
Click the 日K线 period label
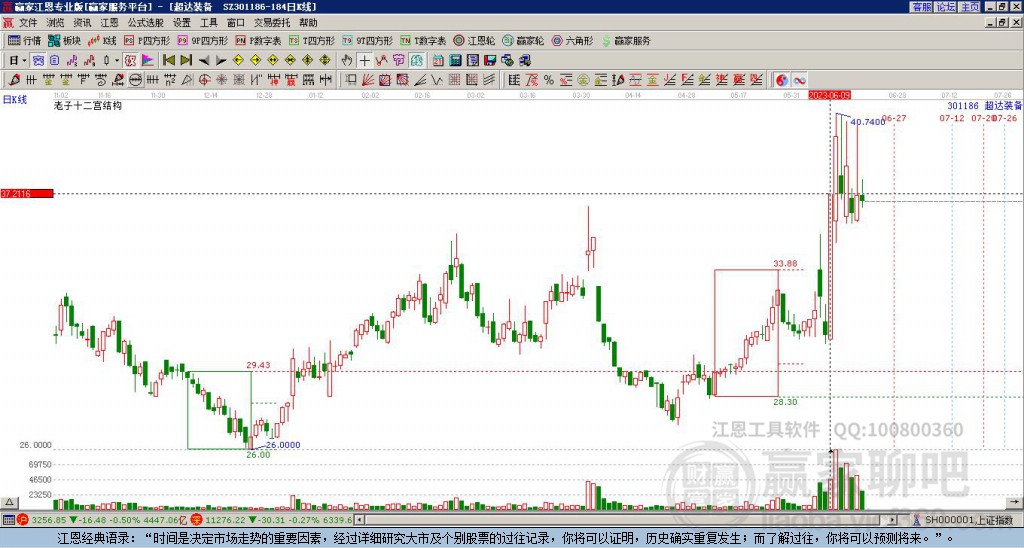click(14, 100)
